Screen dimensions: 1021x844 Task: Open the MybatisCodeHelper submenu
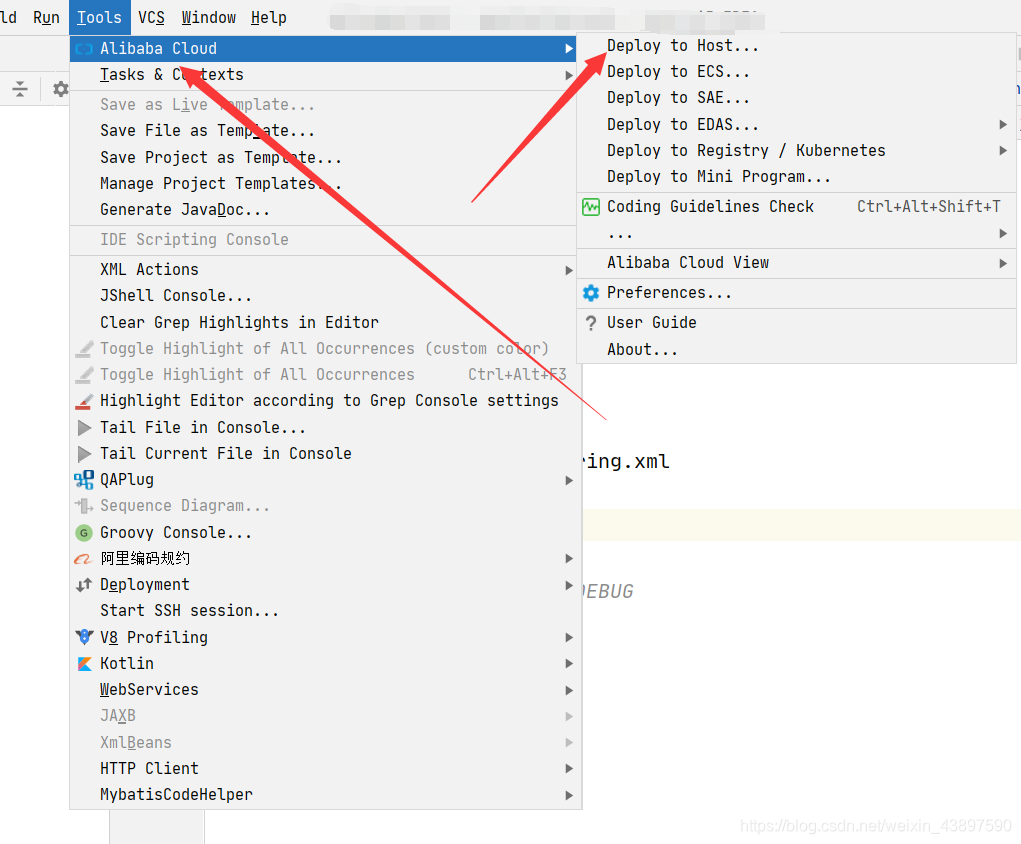click(325, 795)
